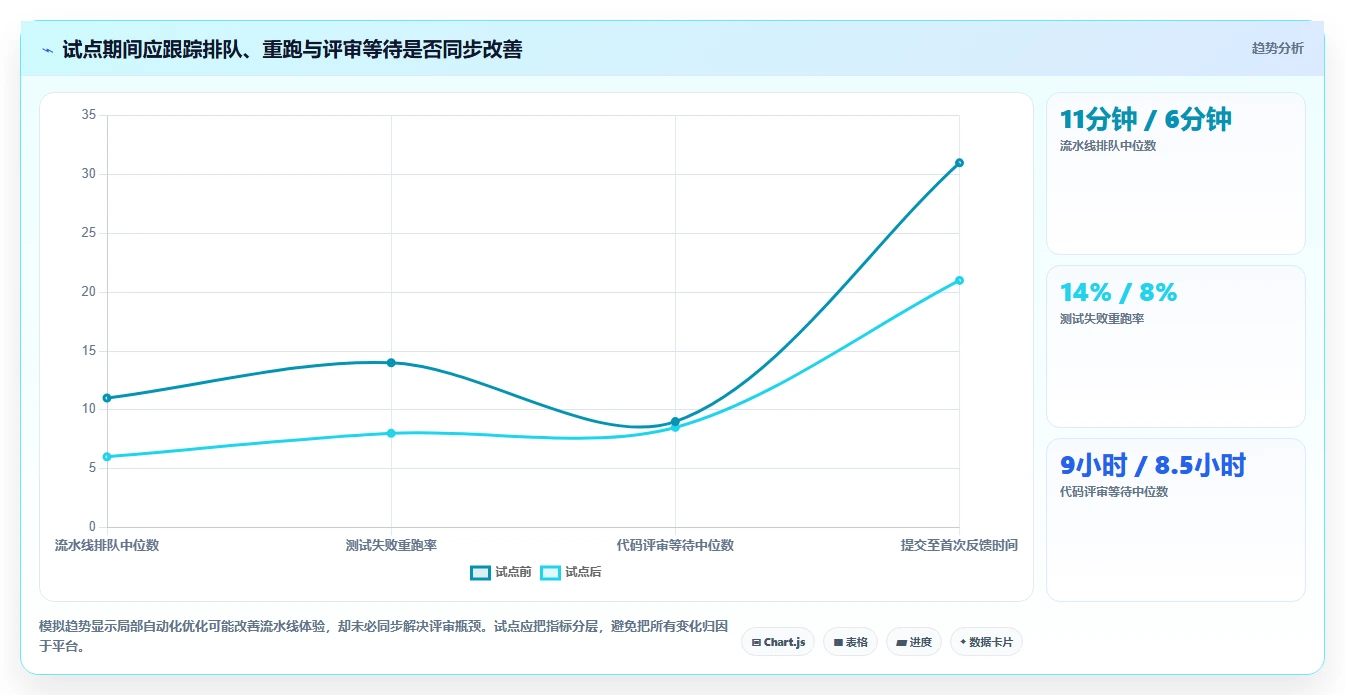Image resolution: width=1345 pixels, height=695 pixels.
Task: Toggle the 试点前 legend series
Action: pos(501,572)
